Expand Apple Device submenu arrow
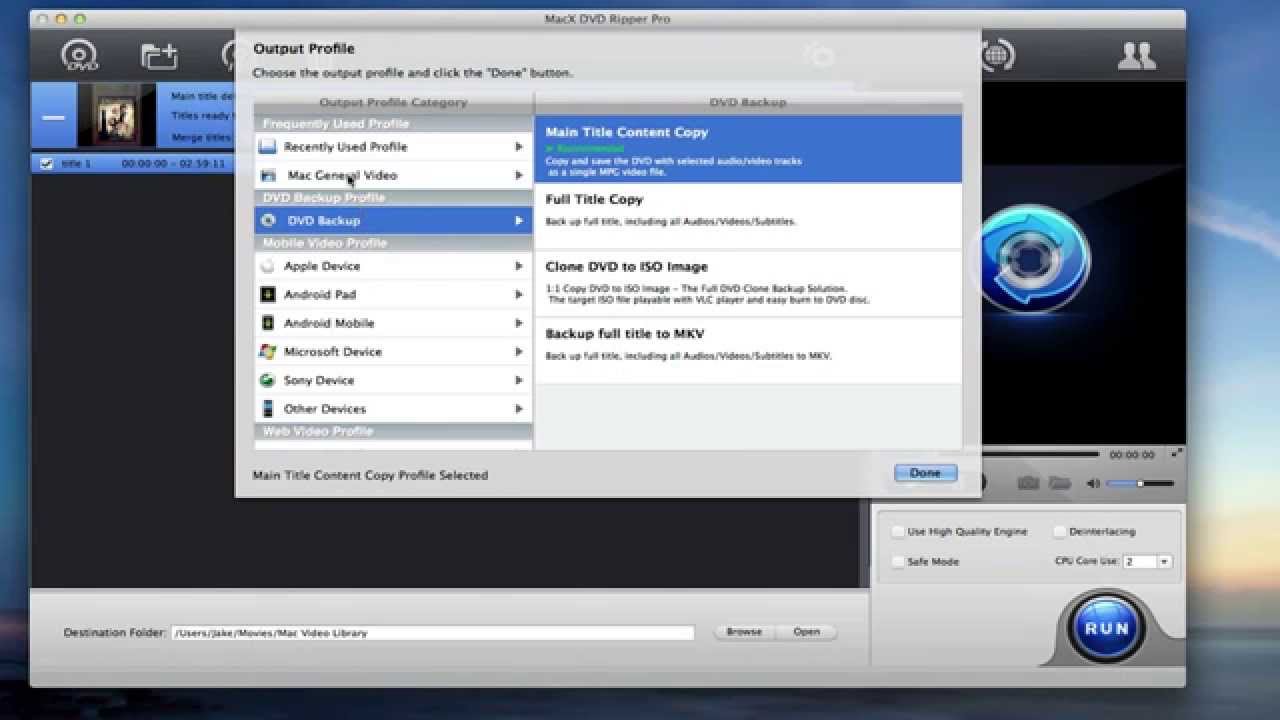1280x720 pixels. (x=519, y=266)
